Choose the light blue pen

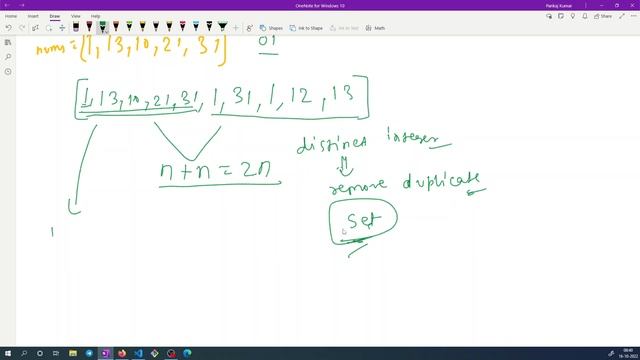pyautogui.click(x=196, y=27)
